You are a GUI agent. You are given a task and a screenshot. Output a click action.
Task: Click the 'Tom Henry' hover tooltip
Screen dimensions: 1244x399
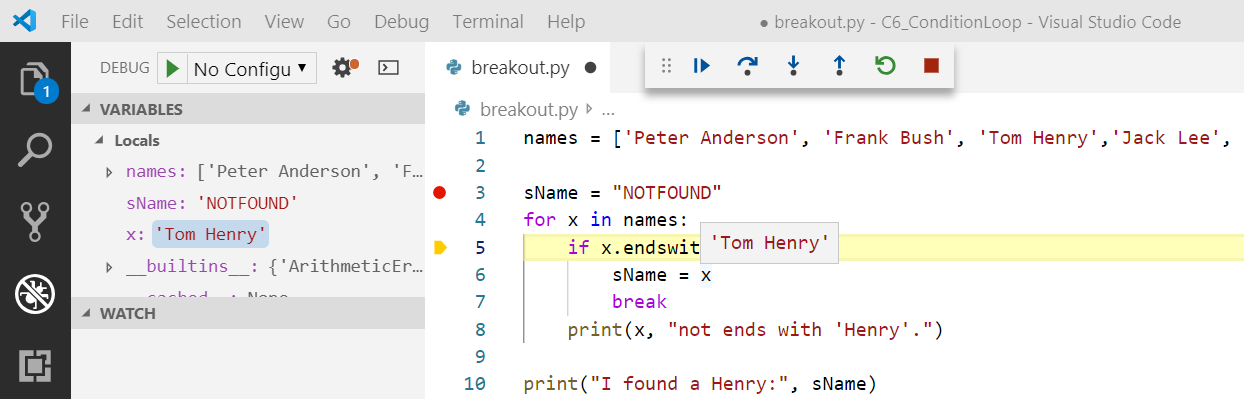click(769, 243)
